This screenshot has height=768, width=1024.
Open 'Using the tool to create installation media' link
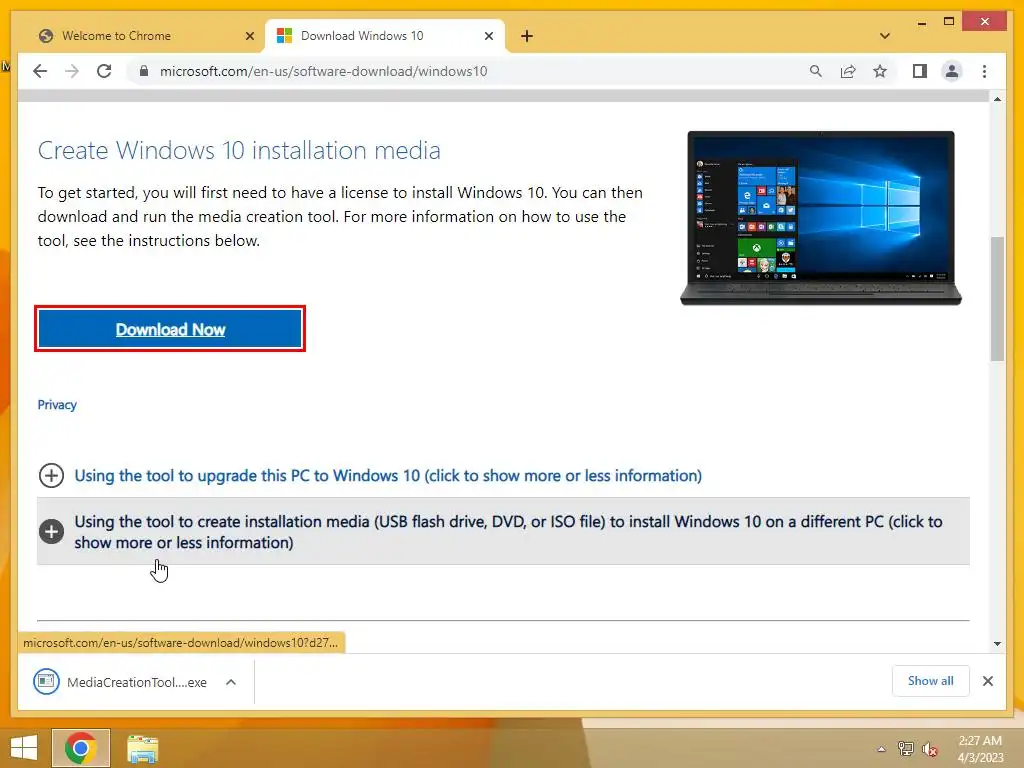508,532
